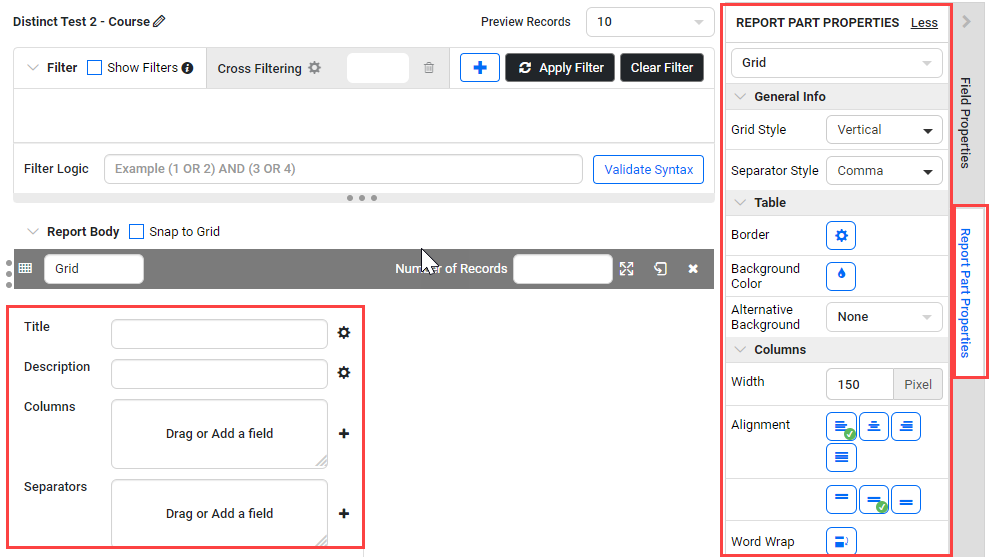Collapse Columns section
The image size is (997, 557).
[x=740, y=350]
